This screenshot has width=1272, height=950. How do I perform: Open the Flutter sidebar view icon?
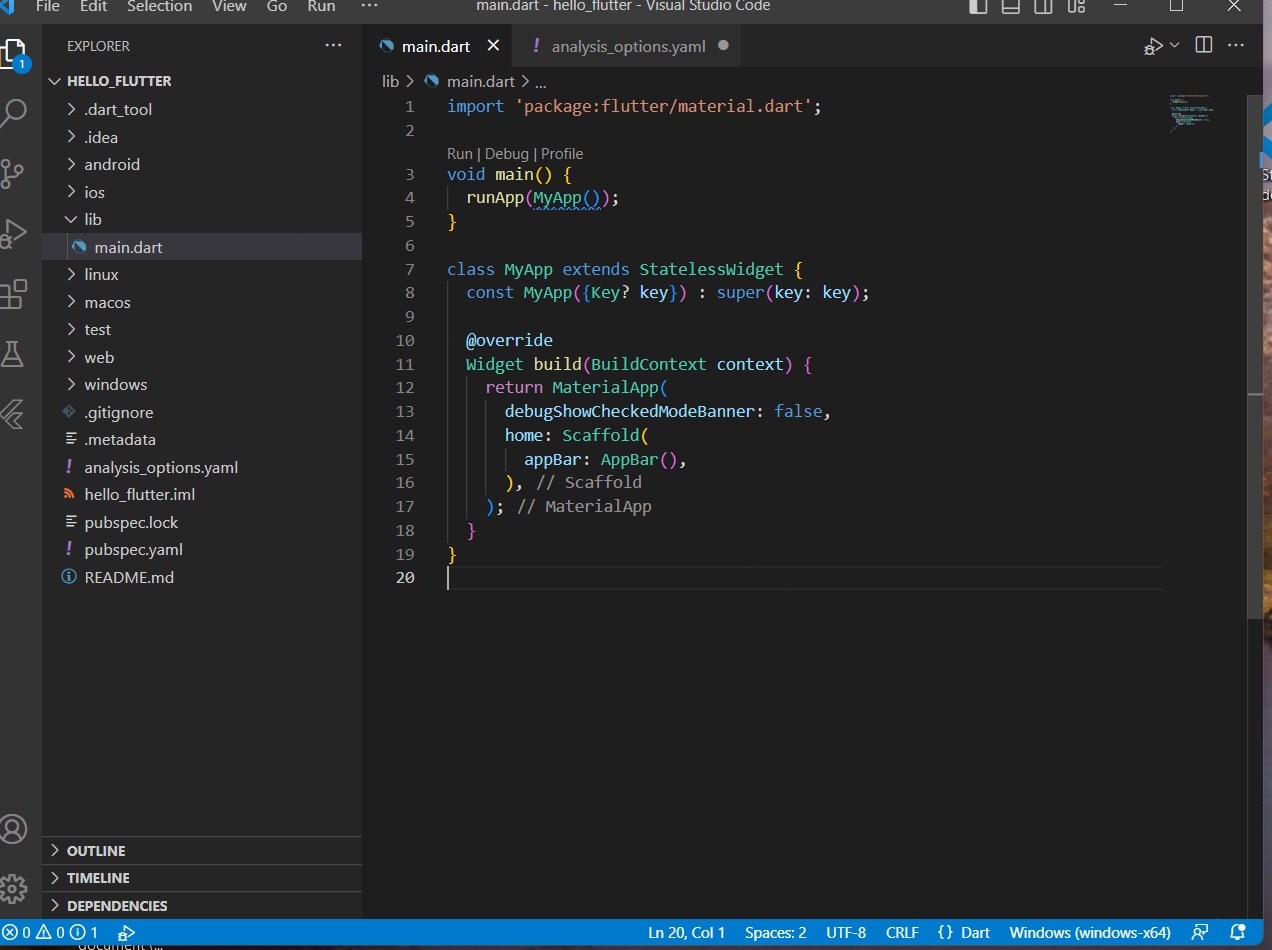12,413
